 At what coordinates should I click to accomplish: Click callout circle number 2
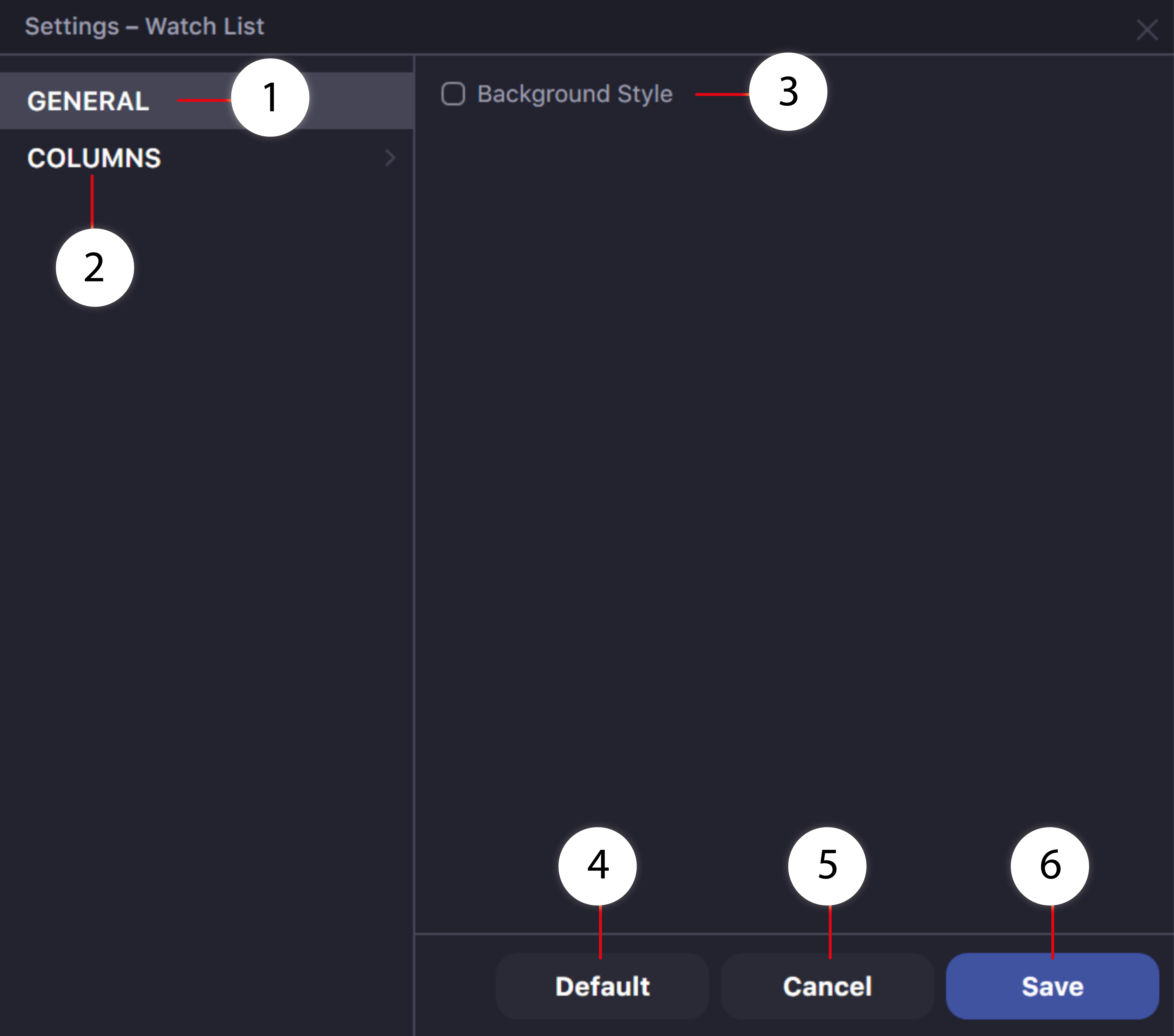[x=95, y=268]
